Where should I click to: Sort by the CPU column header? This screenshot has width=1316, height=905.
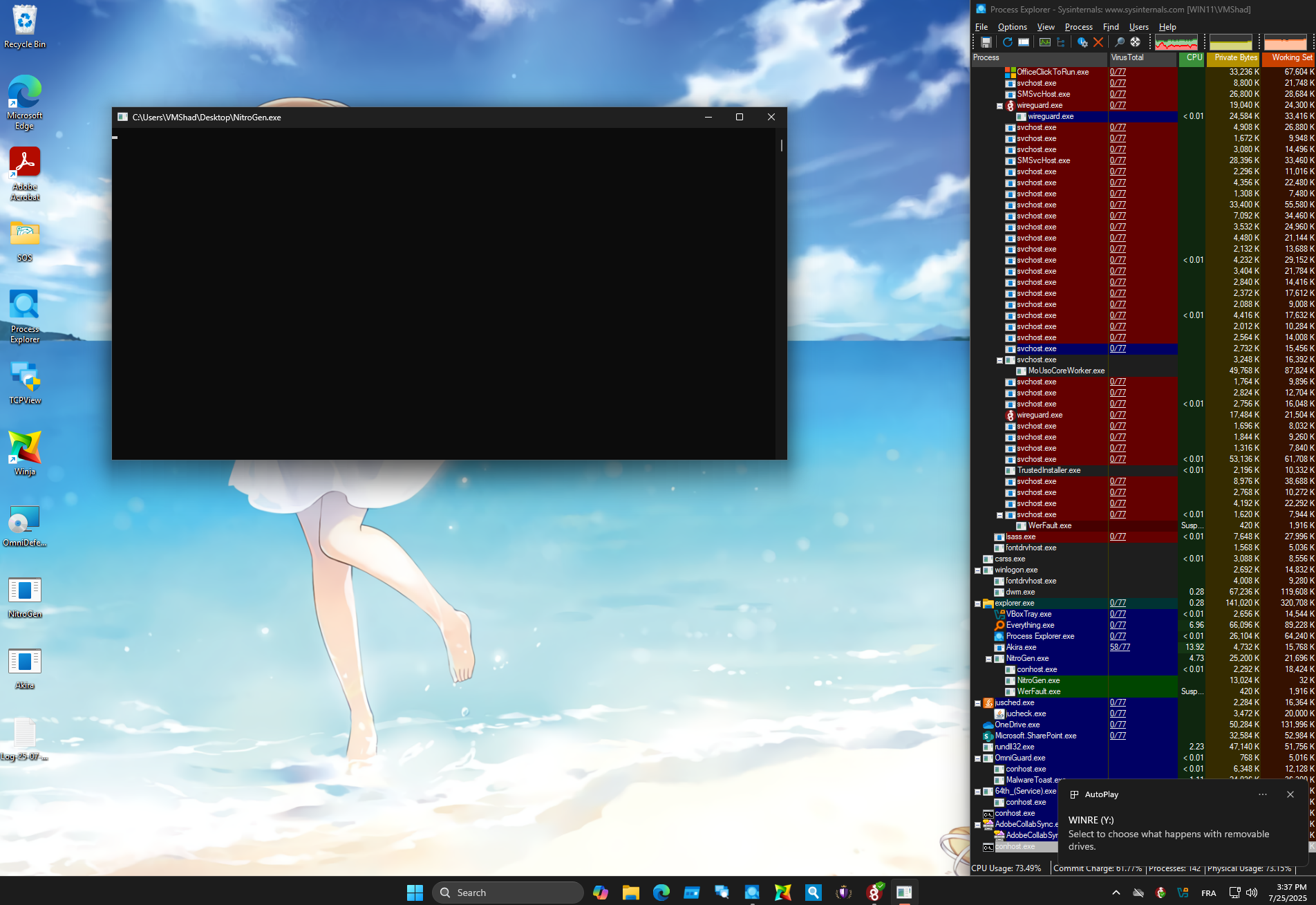1192,58
